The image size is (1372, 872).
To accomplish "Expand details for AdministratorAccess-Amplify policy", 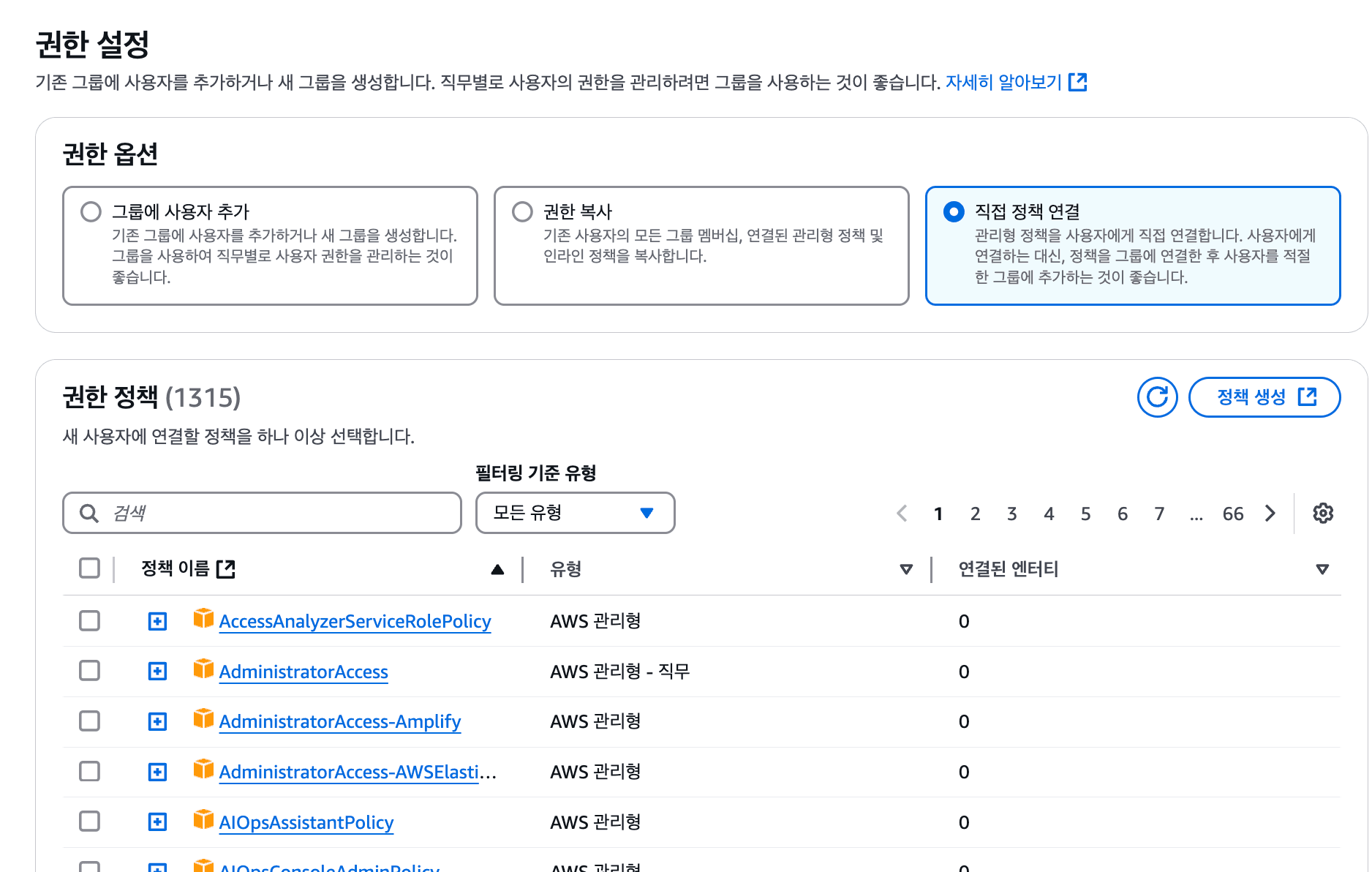I will pyautogui.click(x=157, y=721).
